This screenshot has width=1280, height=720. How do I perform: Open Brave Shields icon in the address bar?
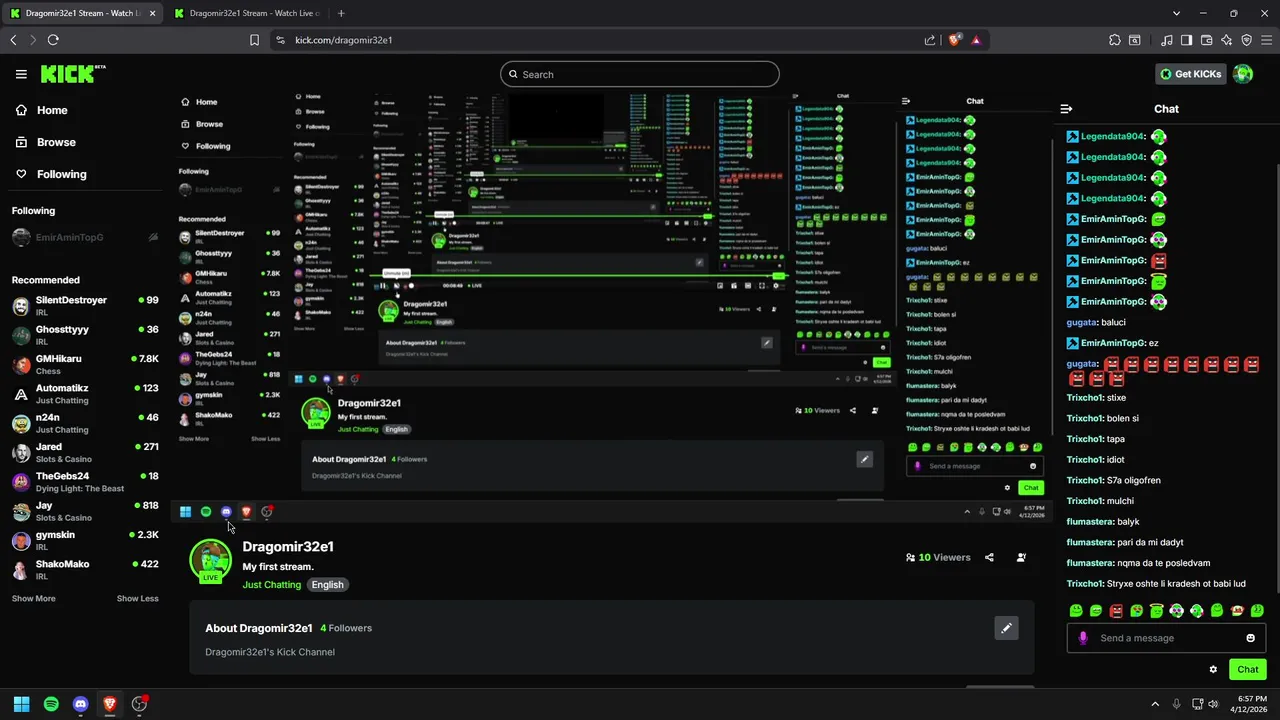point(954,40)
